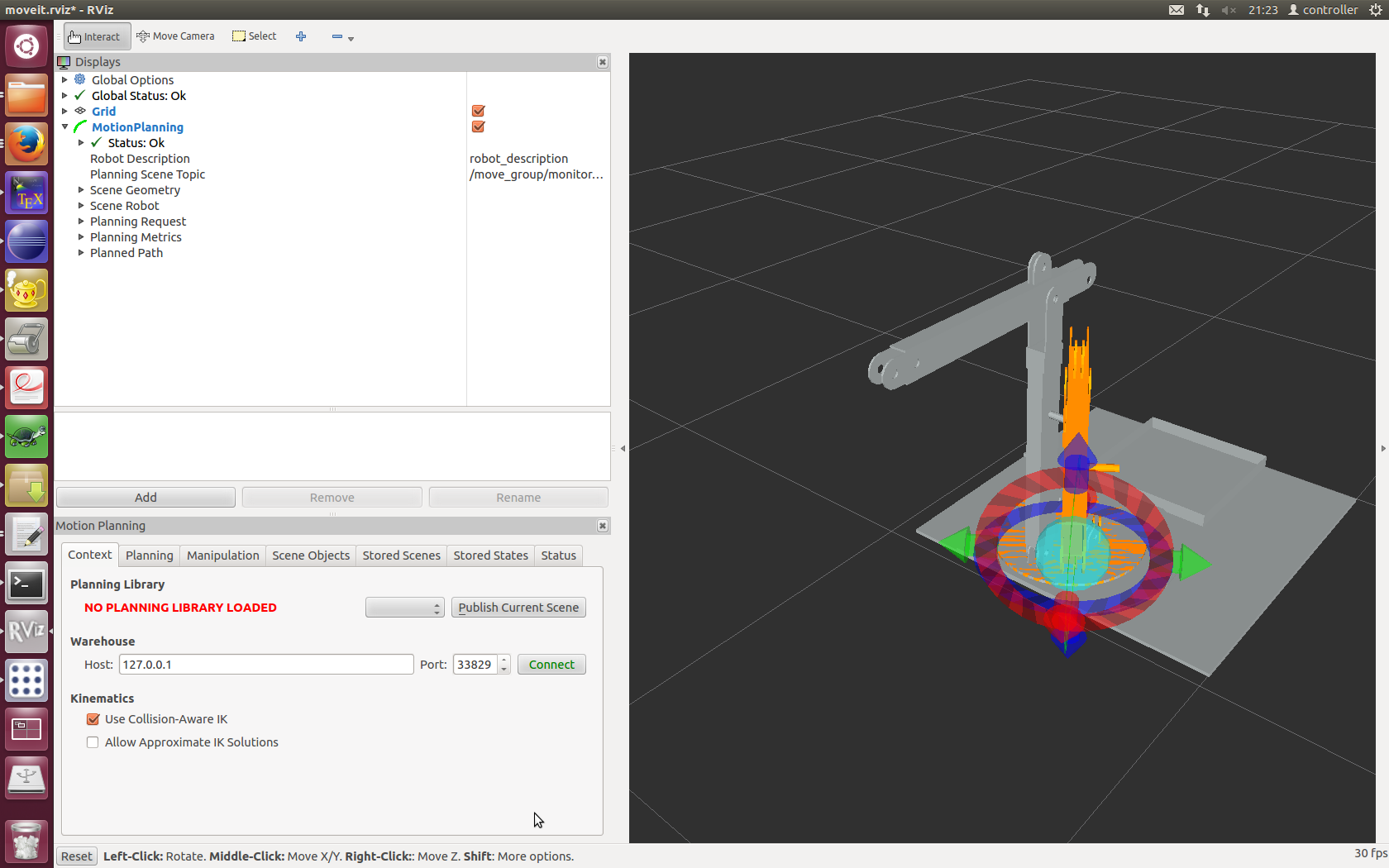The height and width of the screenshot is (868, 1389).
Task: Expand Global Options tree item
Action: (64, 80)
